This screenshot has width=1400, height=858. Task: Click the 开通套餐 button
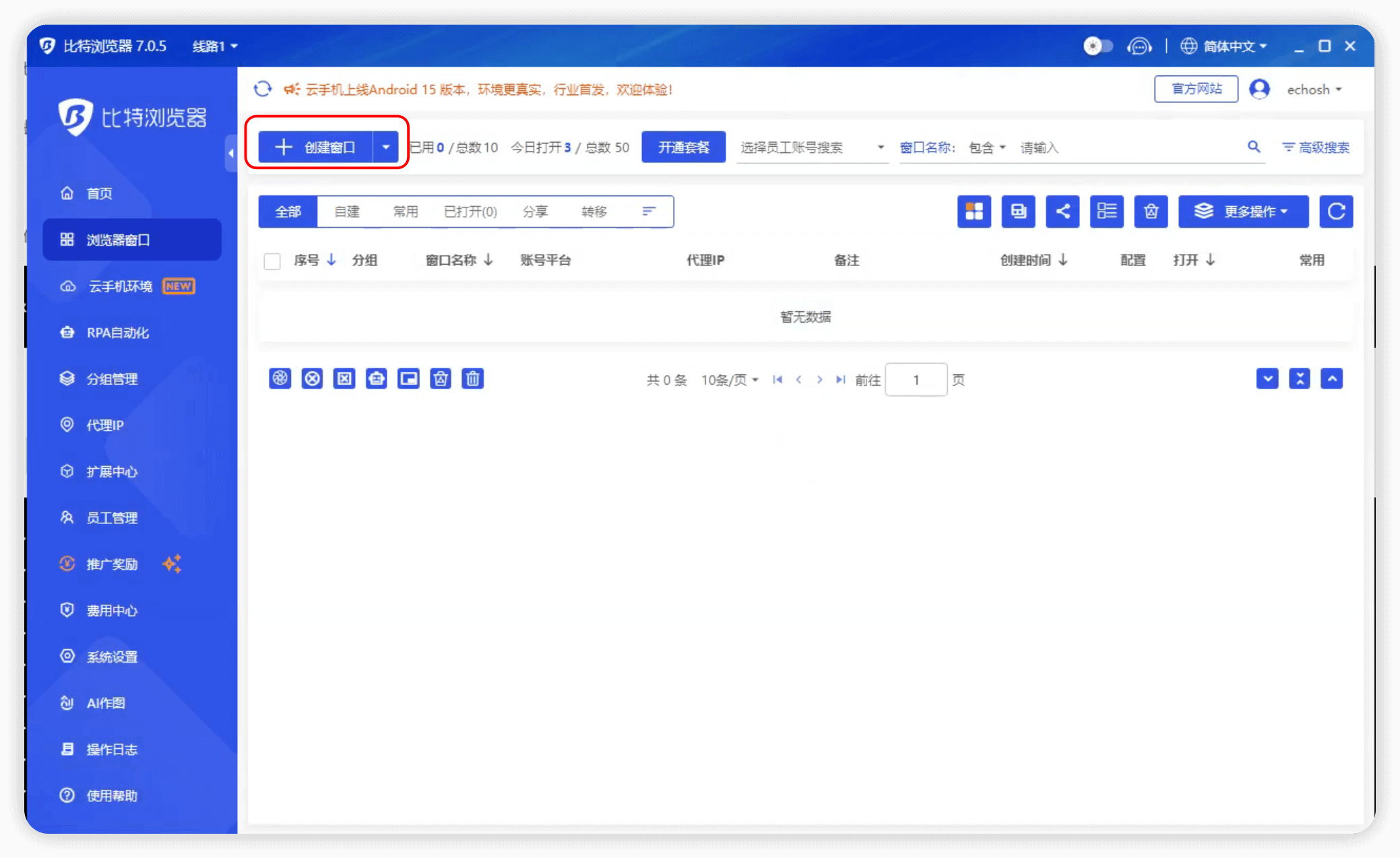click(x=683, y=147)
